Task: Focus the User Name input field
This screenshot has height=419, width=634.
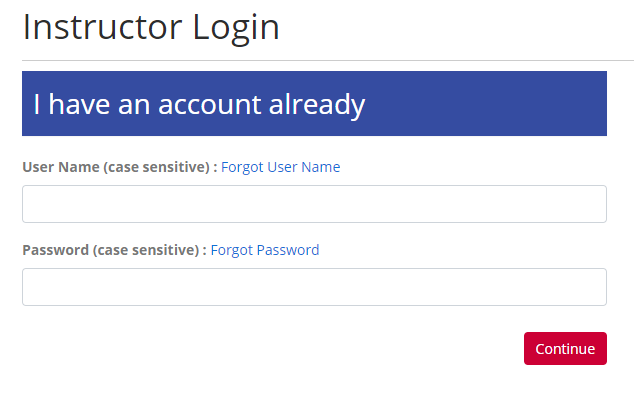Action: [314, 204]
